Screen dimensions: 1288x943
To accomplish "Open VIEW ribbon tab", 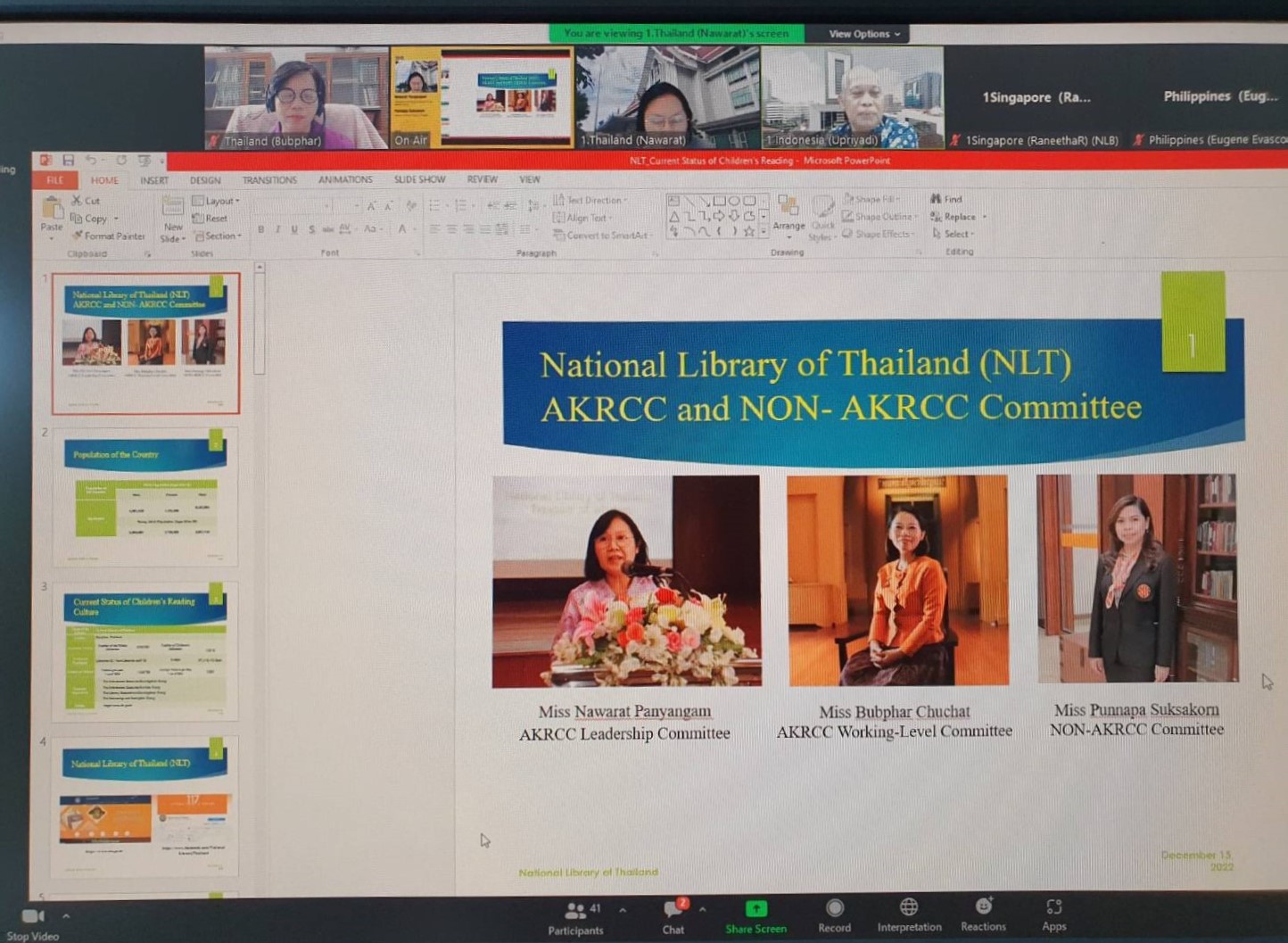I will [530, 179].
